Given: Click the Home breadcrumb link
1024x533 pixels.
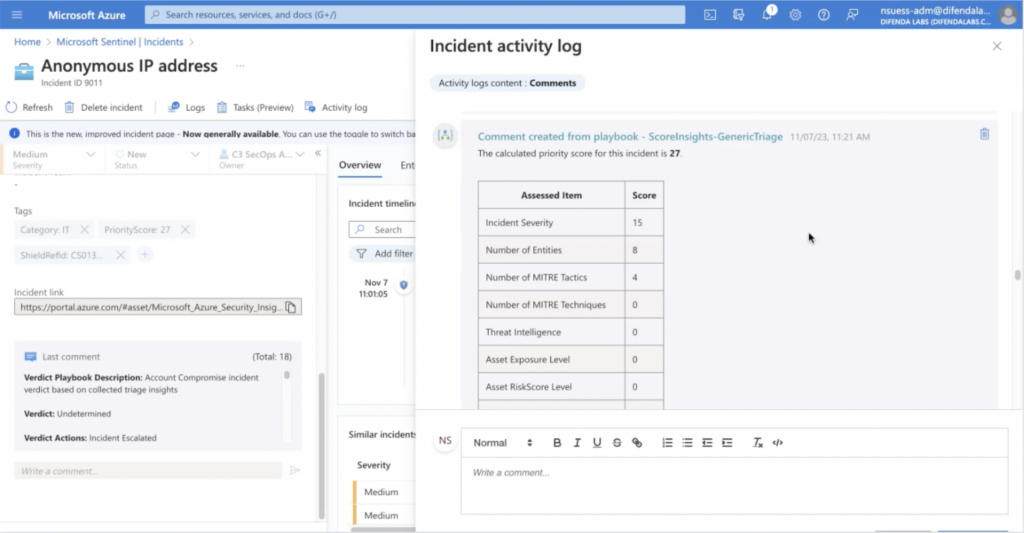Looking at the screenshot, I should point(27,42).
